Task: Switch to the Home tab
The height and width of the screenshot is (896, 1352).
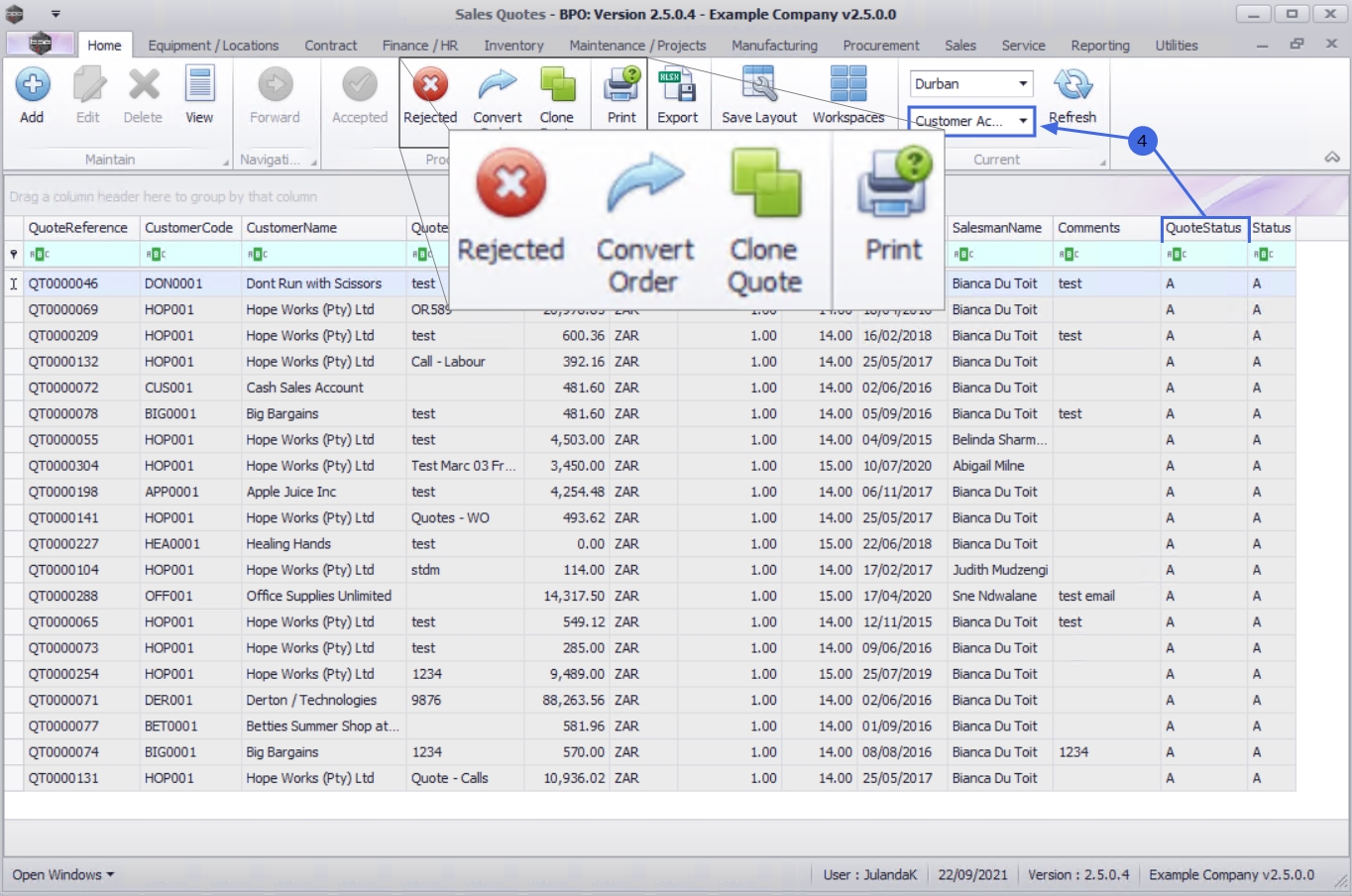Action: pos(104,46)
